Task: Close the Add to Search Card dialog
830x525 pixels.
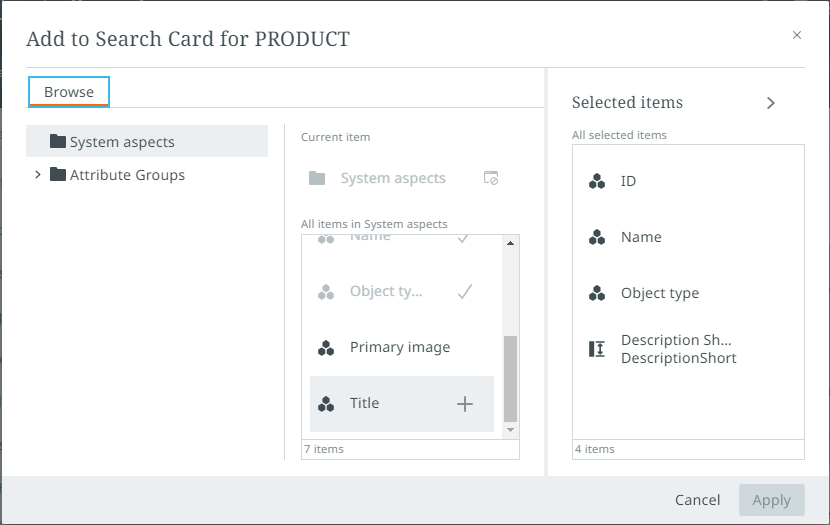Action: [797, 35]
